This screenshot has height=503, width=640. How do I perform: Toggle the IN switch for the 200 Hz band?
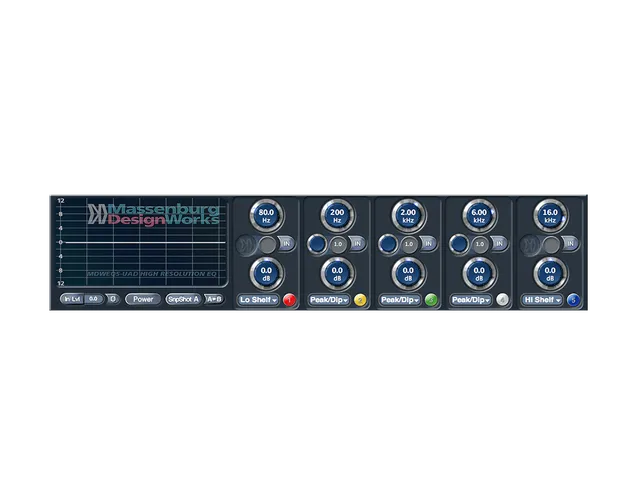pos(358,244)
